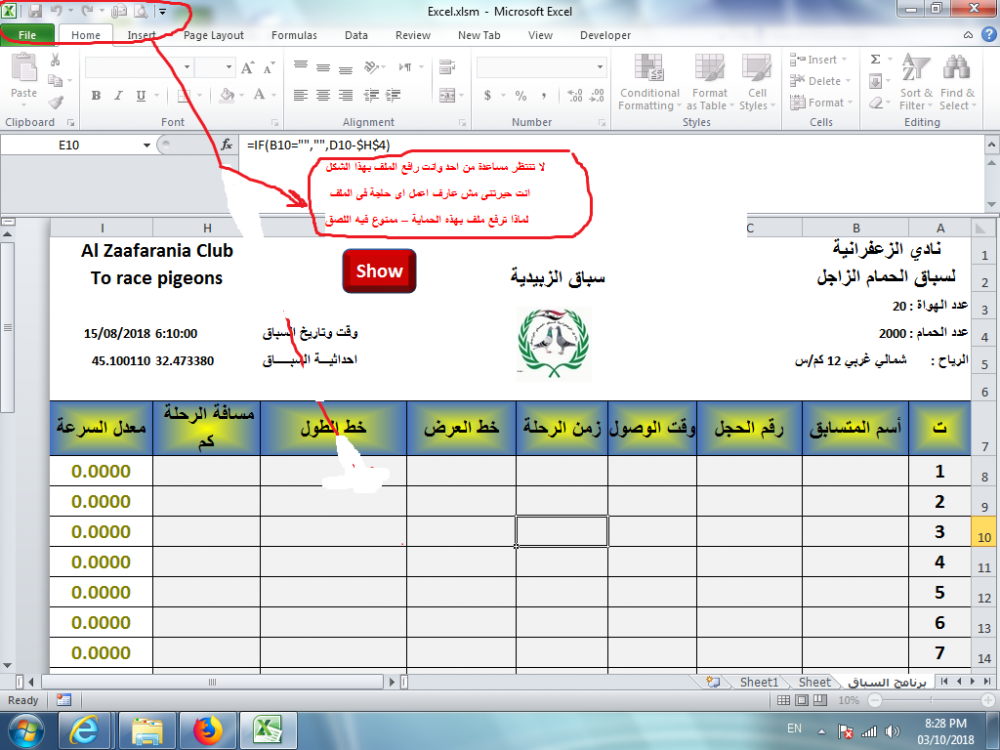
Task: Click the formula bar text field
Action: tap(611, 145)
